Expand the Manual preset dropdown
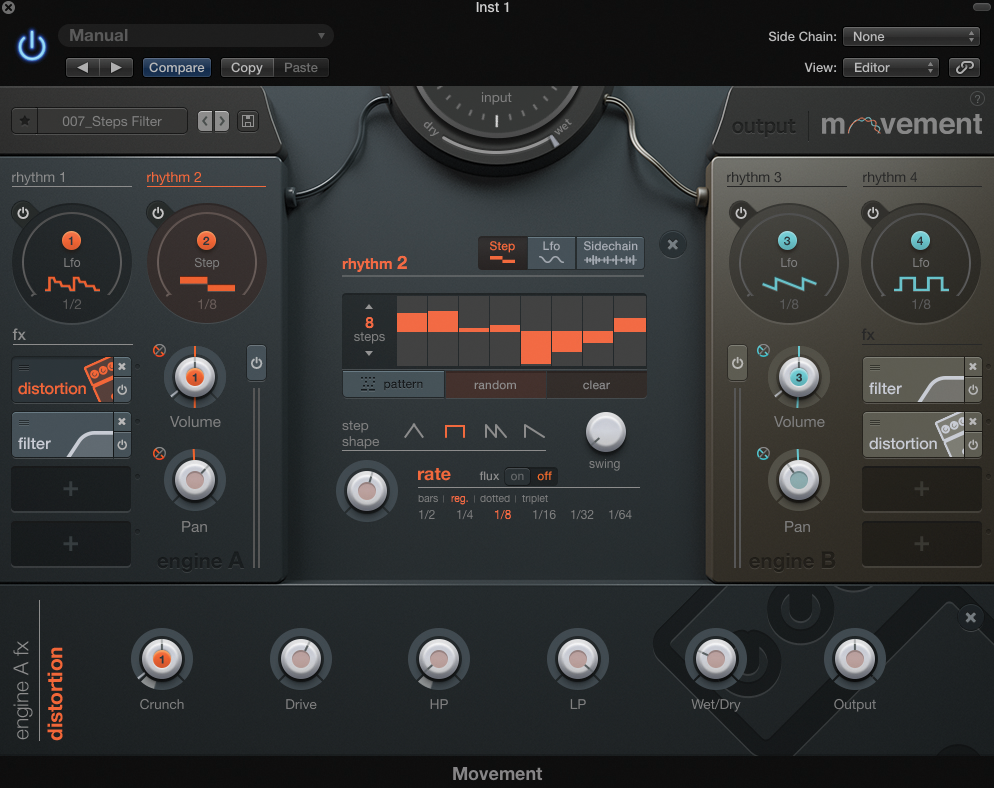Screen dimensions: 994x788 (x=196, y=36)
